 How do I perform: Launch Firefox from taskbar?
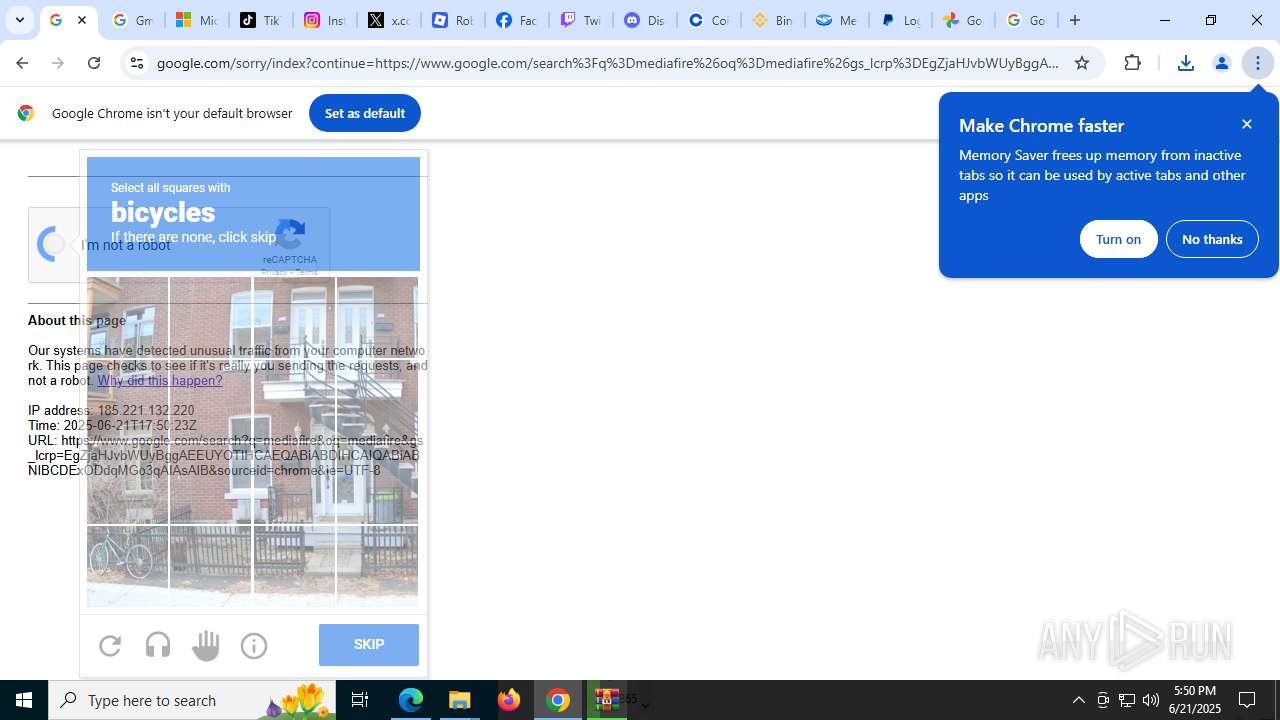(x=509, y=700)
